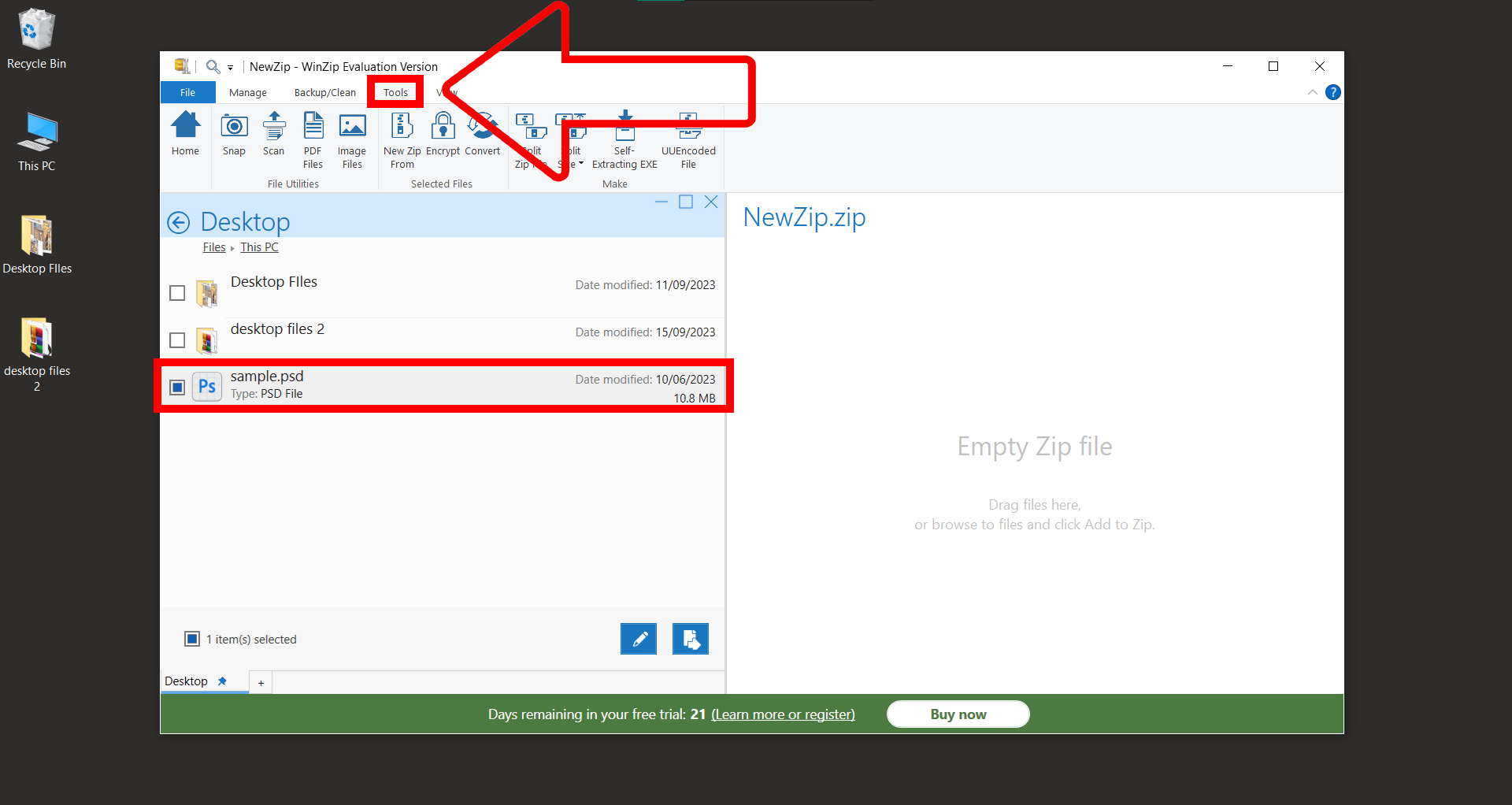1512x805 pixels.
Task: Open the Encrypt tool
Action: (443, 135)
